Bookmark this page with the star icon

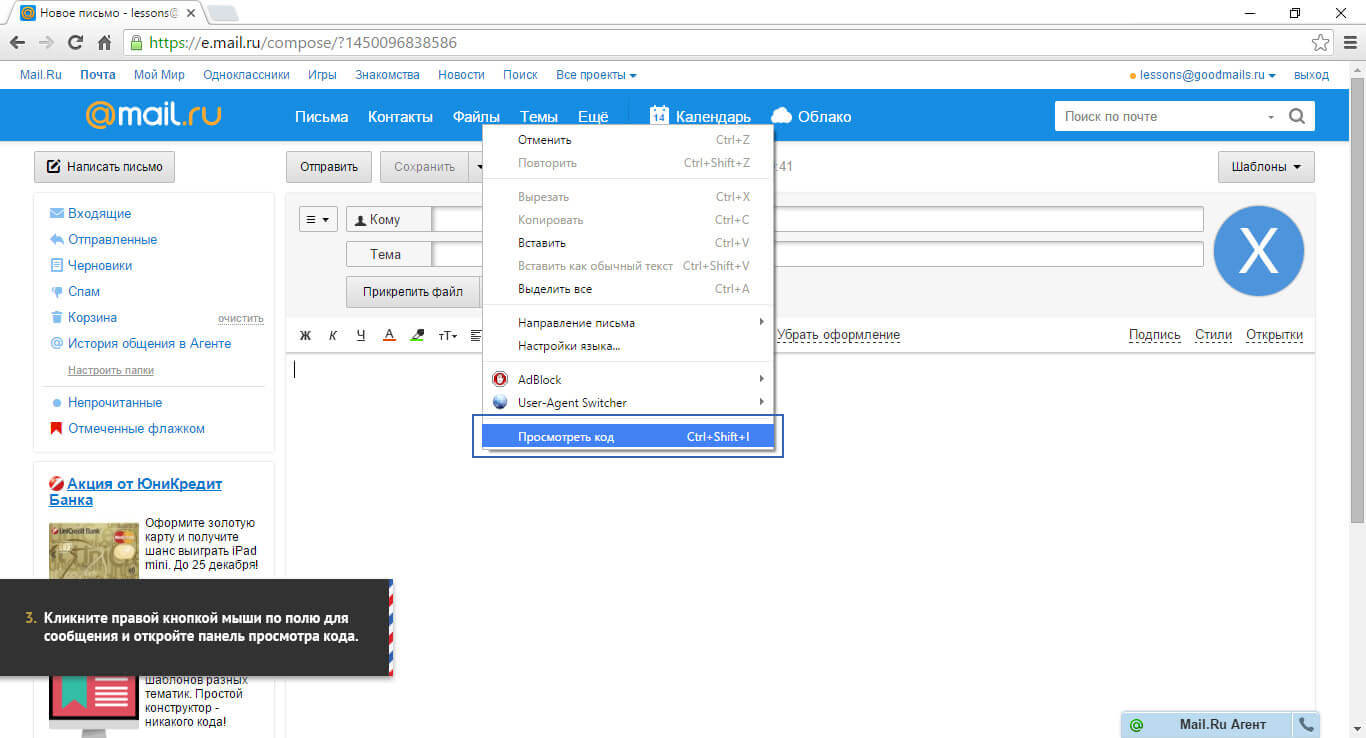[x=1320, y=43]
